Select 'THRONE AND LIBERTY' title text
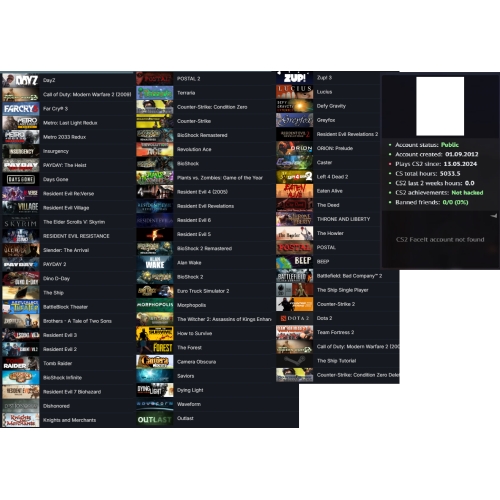500x500 pixels. (343, 219)
